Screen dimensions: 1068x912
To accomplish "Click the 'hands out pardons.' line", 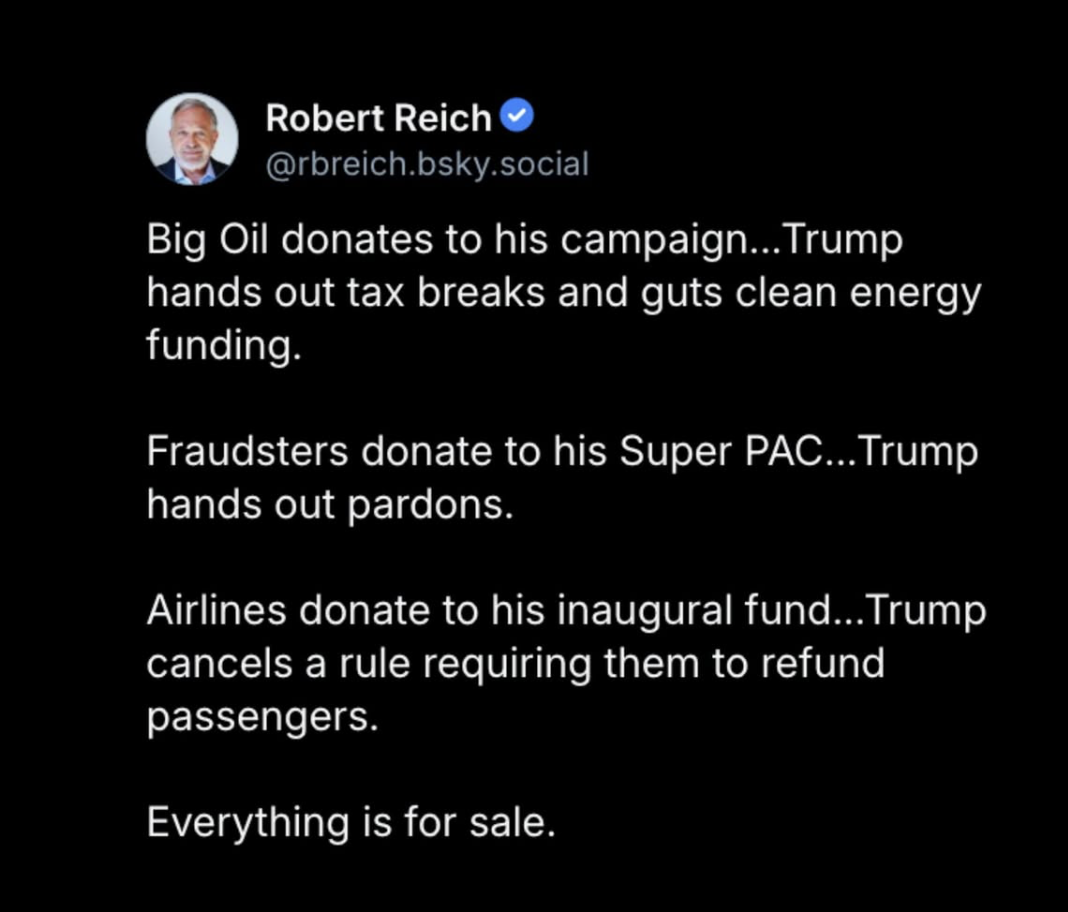I will point(330,505).
